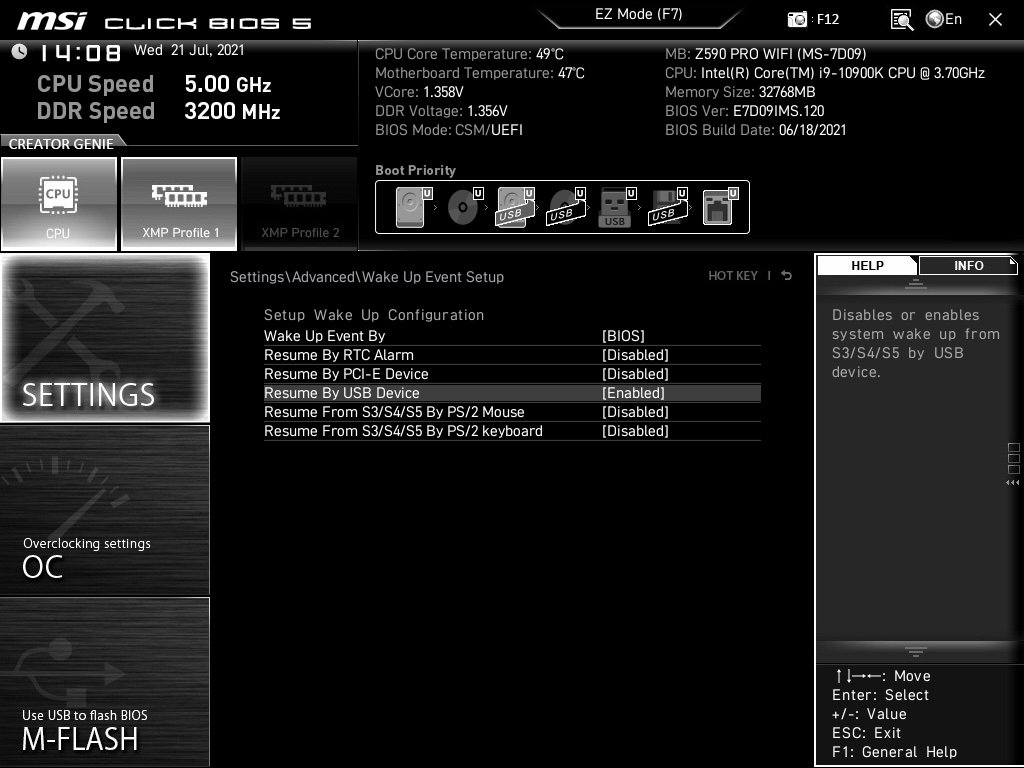The width and height of the screenshot is (1024, 768).
Task: Click the BIOS Ver E7D09IMS.120 text
Action: pyautogui.click(x=744, y=110)
